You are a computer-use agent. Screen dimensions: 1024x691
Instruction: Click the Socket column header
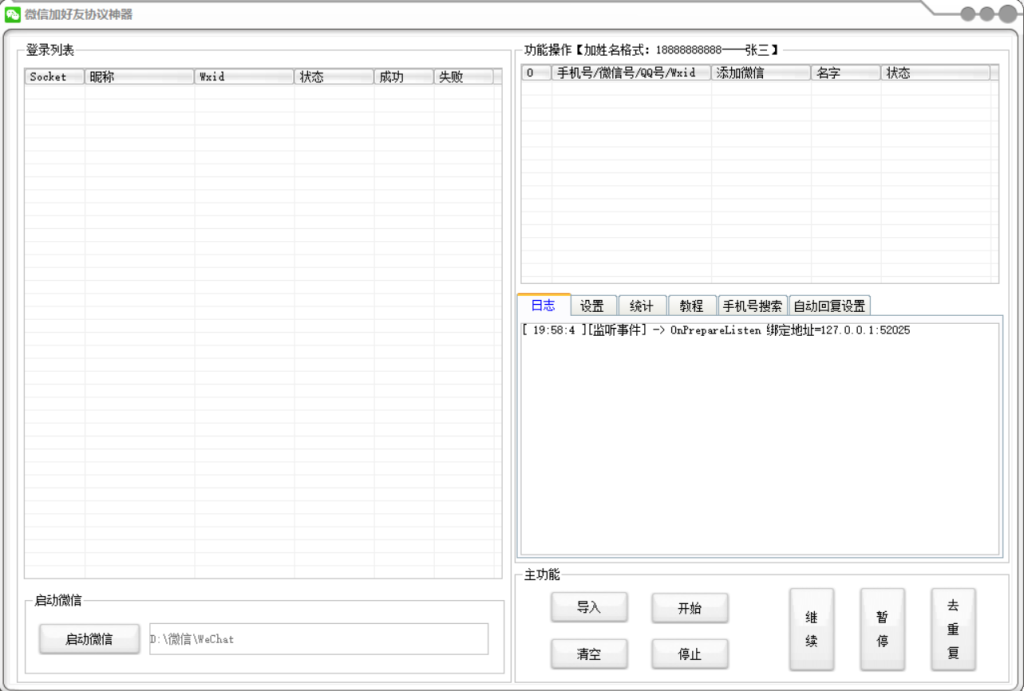coord(54,77)
